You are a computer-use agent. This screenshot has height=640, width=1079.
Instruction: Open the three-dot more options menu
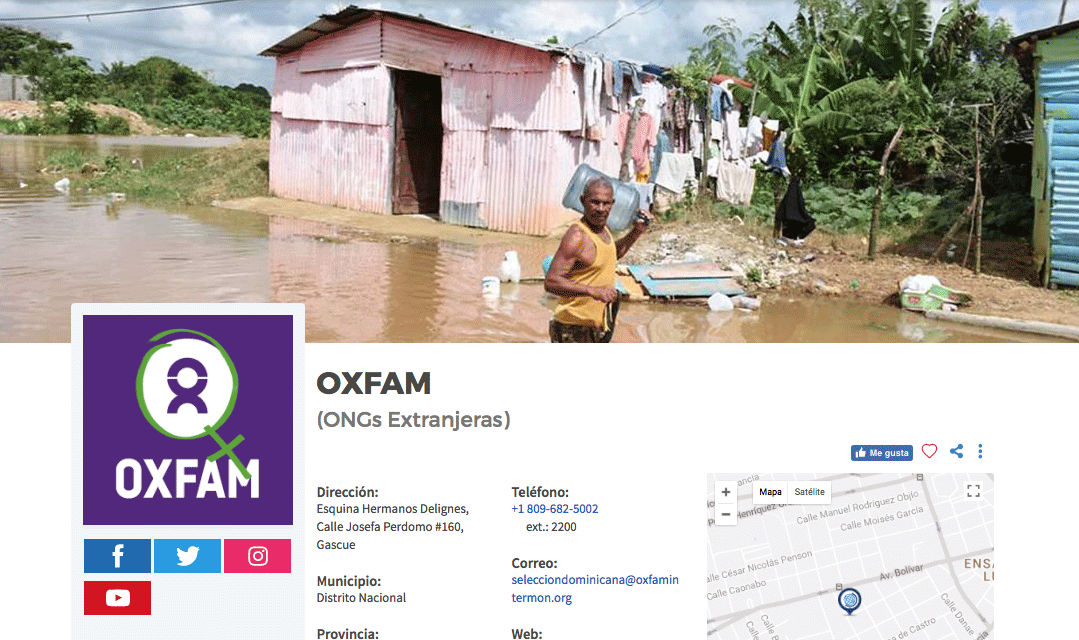click(981, 451)
